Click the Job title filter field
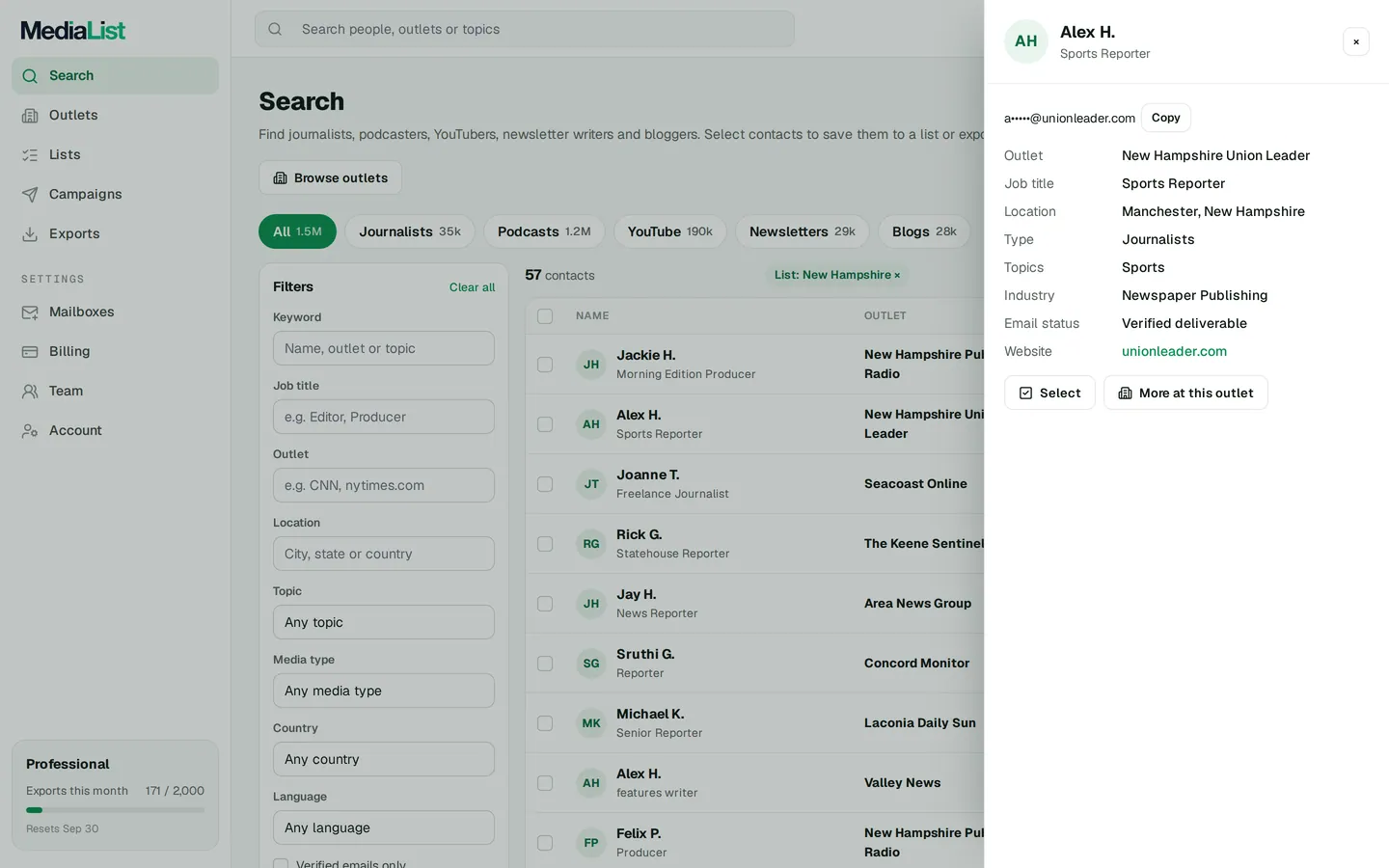Image resolution: width=1389 pixels, height=868 pixels. [x=384, y=417]
